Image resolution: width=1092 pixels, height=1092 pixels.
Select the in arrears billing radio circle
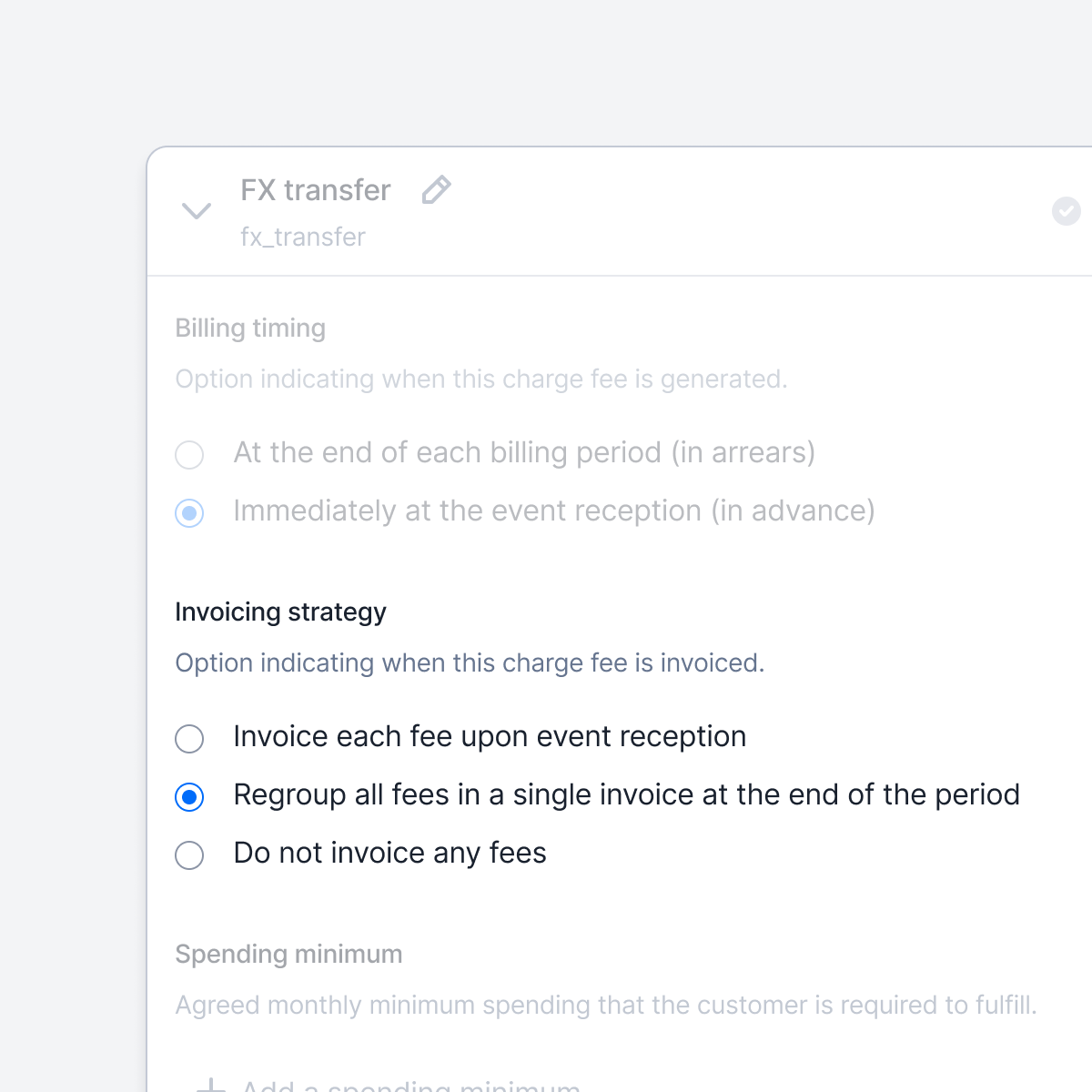tap(189, 454)
